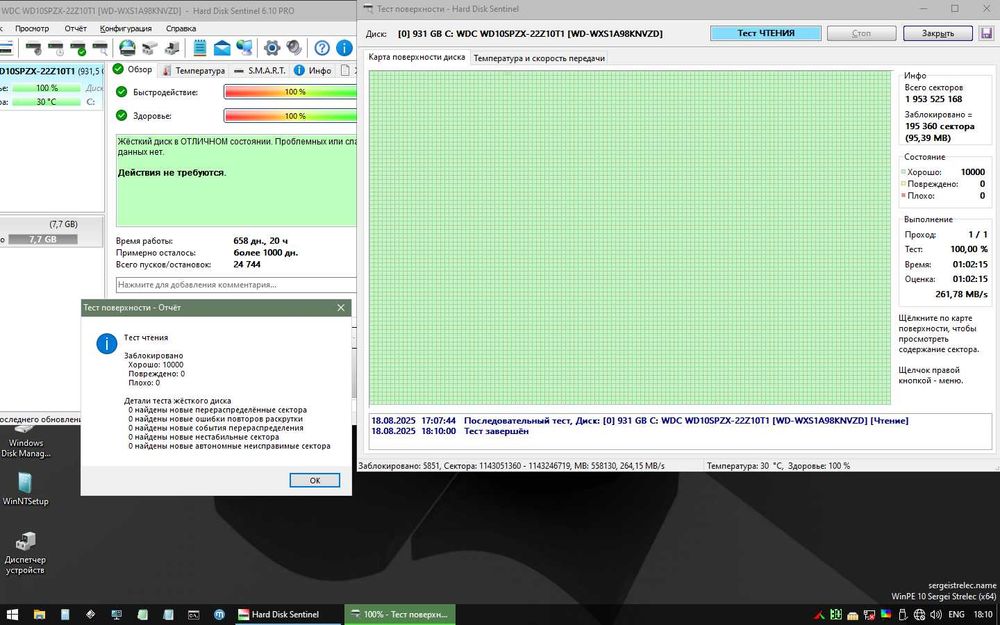Click the volume speaker tray icon

[936, 615]
